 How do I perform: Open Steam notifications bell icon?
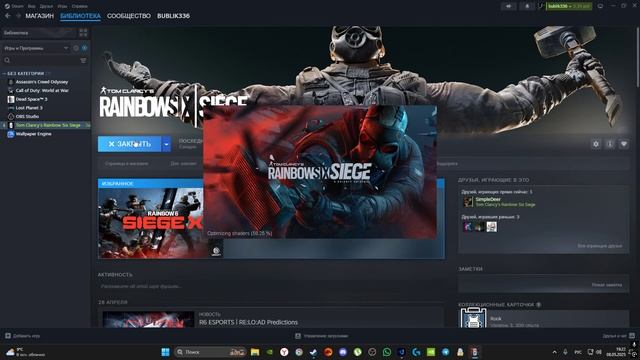527,6
